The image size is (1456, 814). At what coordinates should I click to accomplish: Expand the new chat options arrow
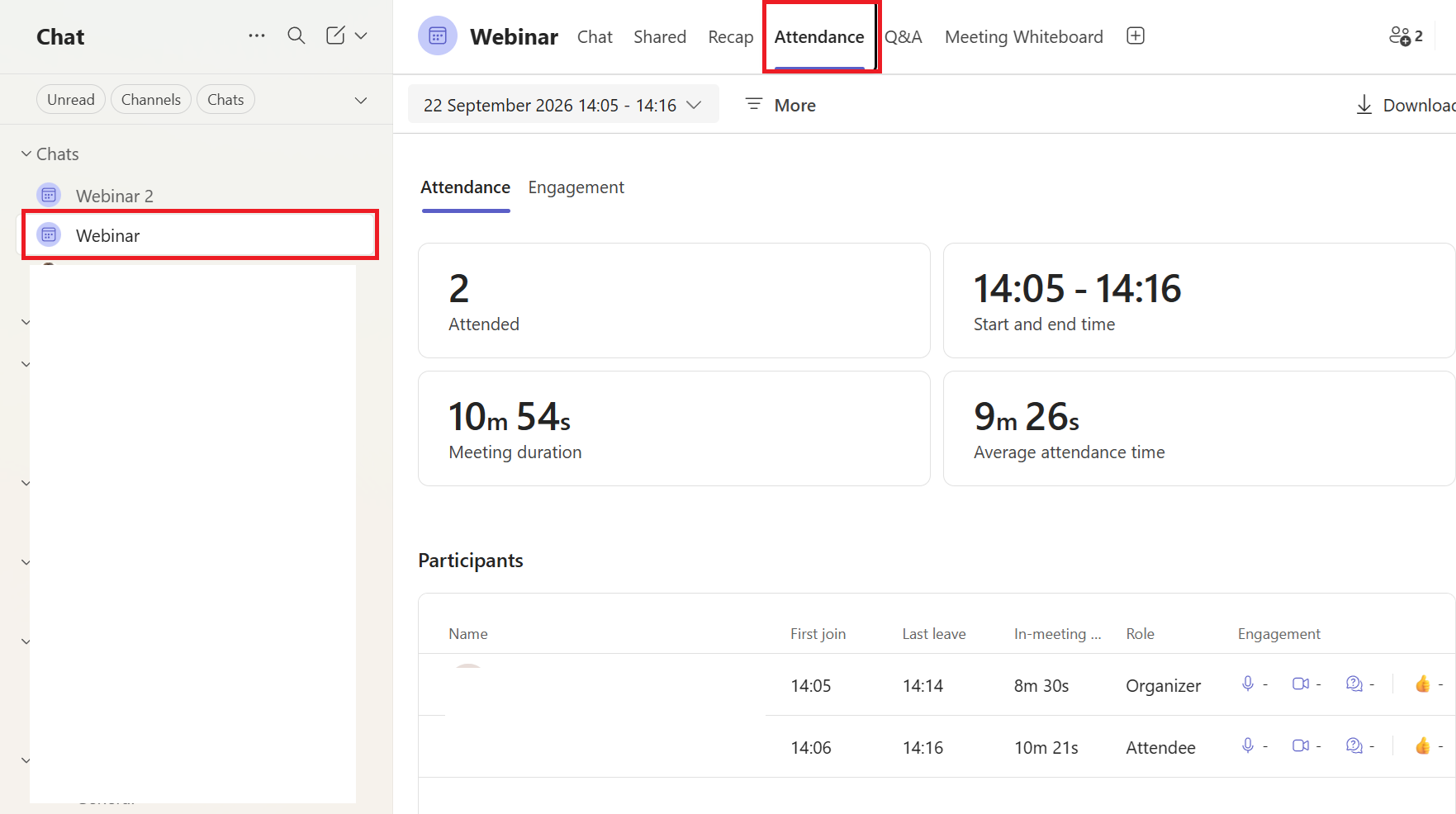(x=361, y=35)
